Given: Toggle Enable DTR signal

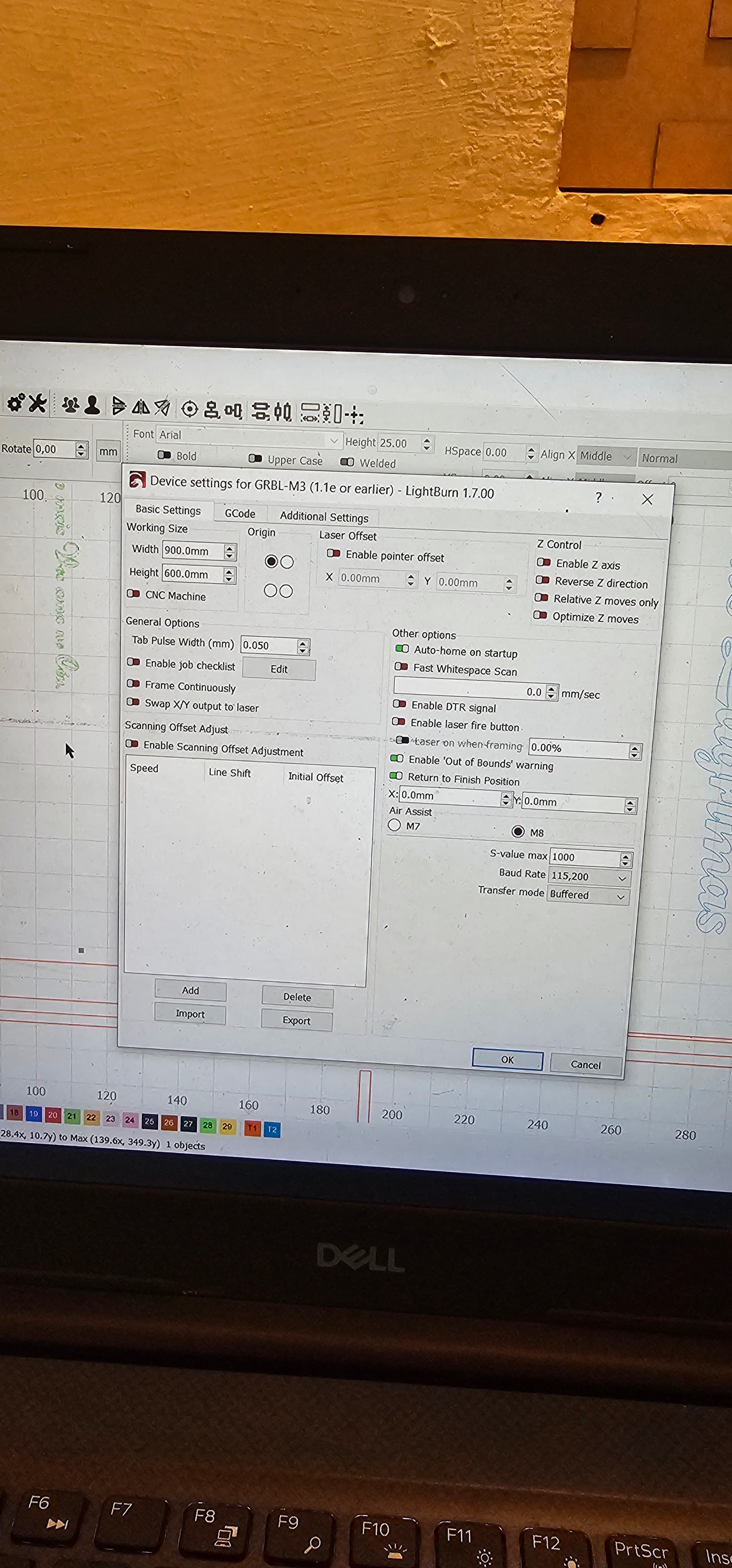Looking at the screenshot, I should (x=400, y=704).
